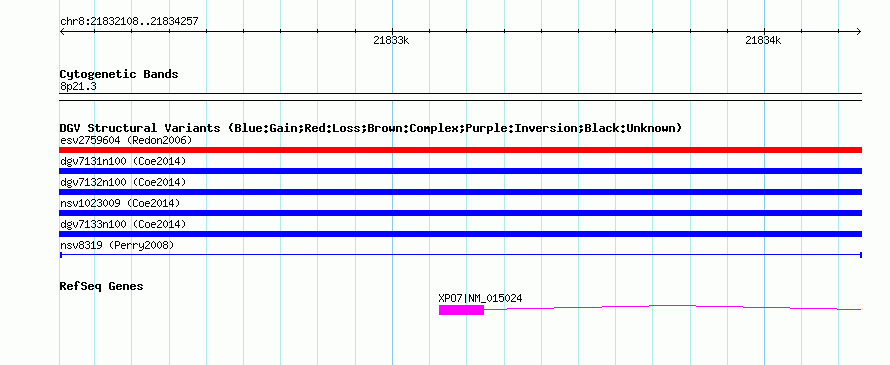Click the 8p21.3 cytogenetic band bar
The width and height of the screenshot is (890, 365).
[460, 97]
